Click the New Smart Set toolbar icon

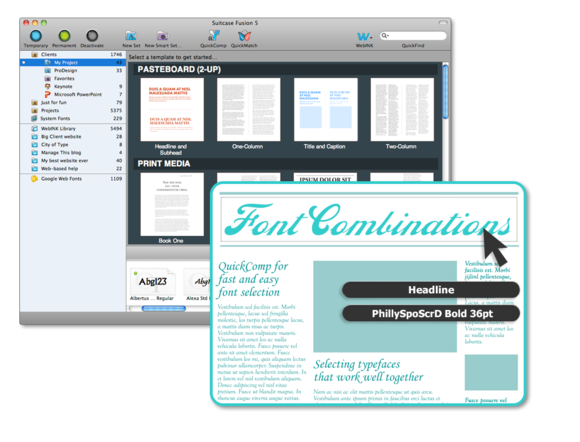[x=163, y=36]
